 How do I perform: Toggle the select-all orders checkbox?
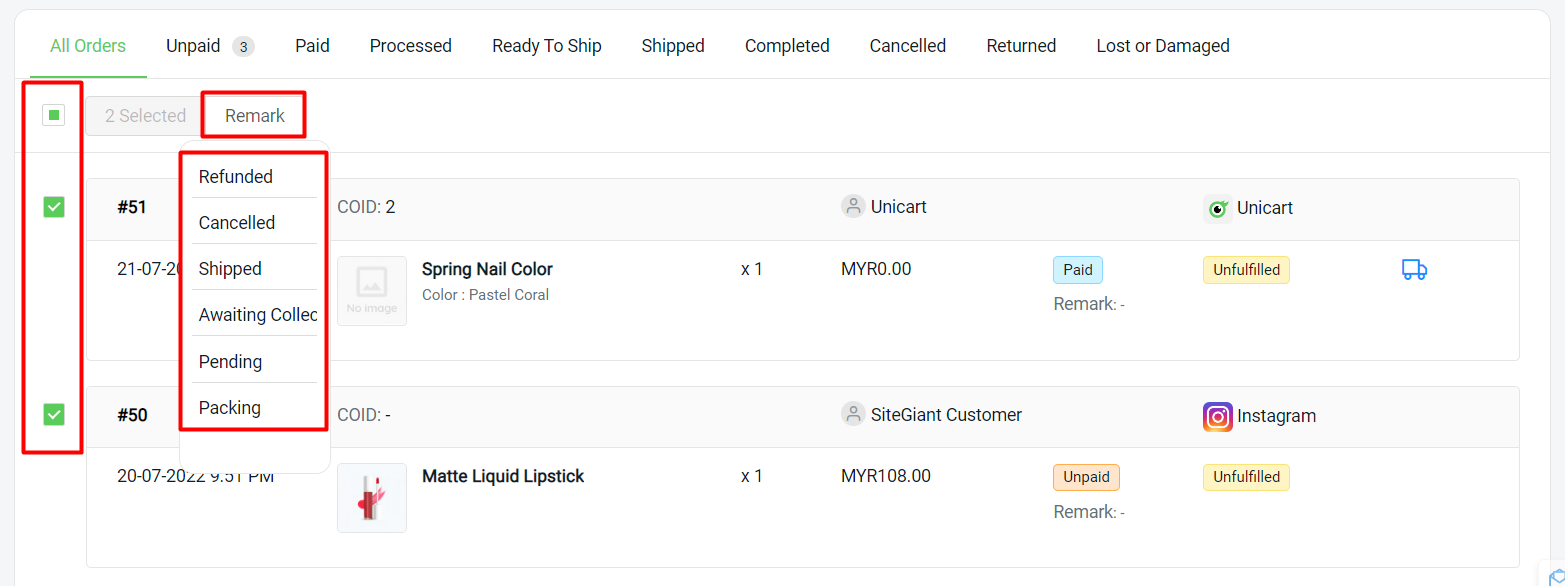52,115
